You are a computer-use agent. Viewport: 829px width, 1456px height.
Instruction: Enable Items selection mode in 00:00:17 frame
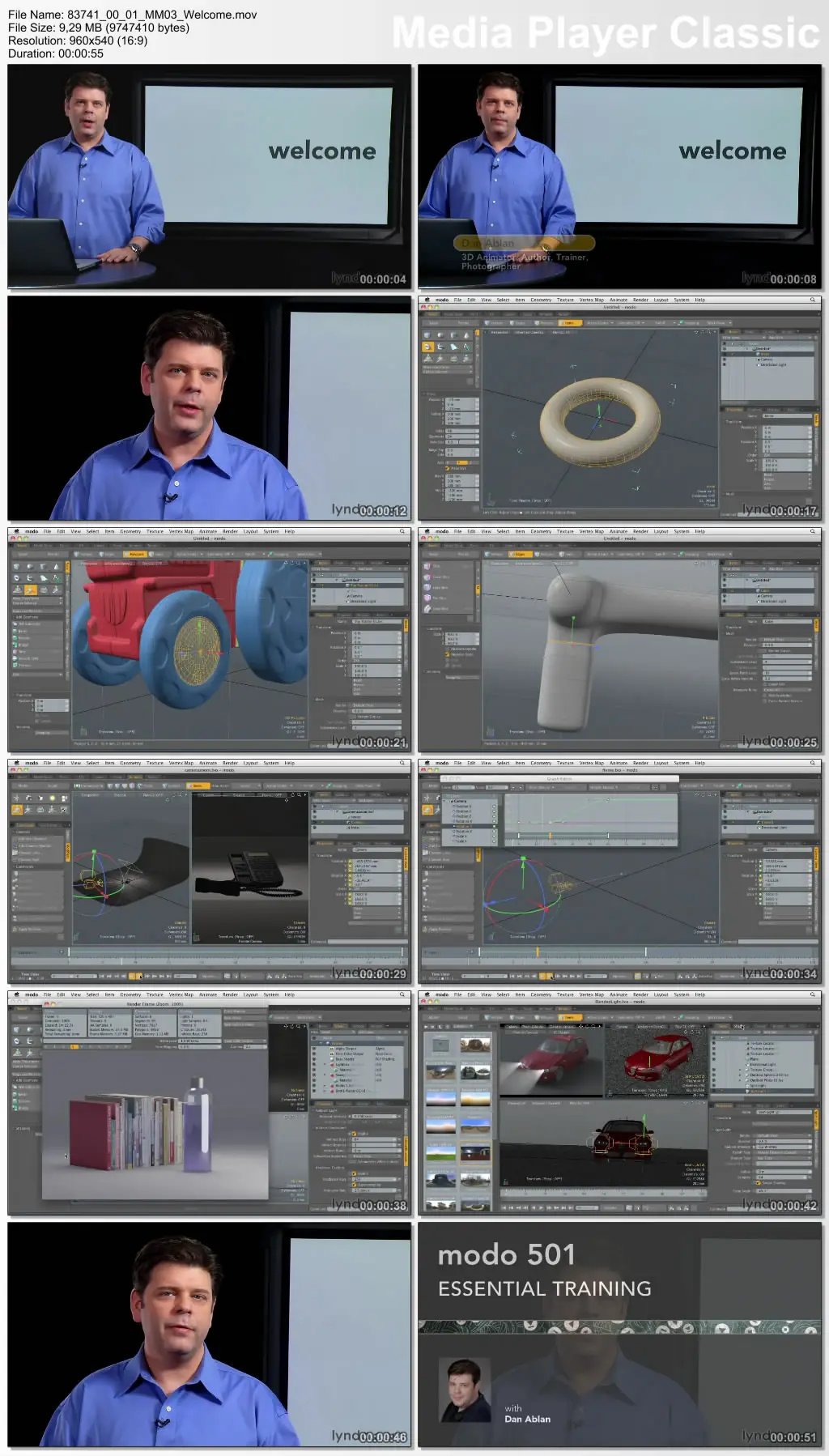tap(568, 323)
